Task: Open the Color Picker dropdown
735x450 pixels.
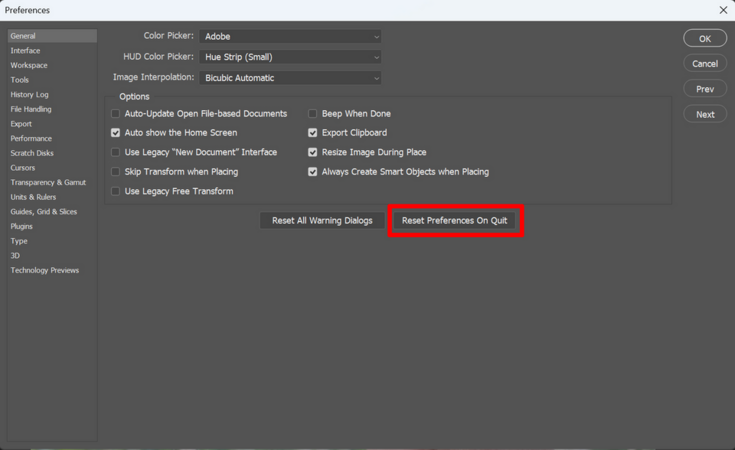Action: (290, 37)
